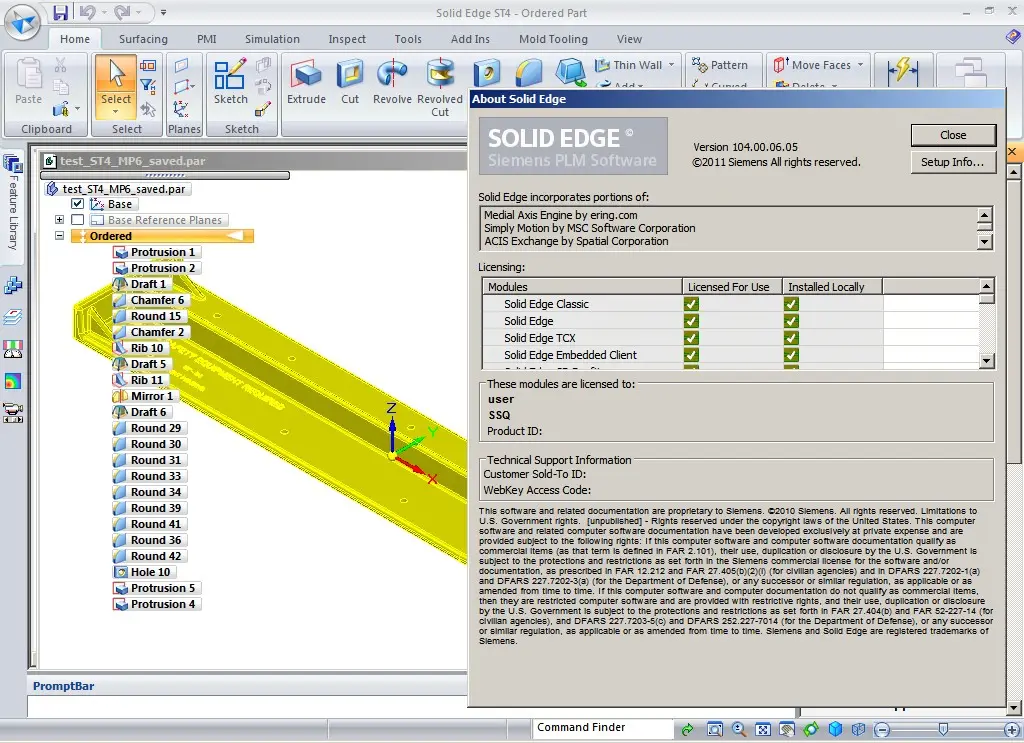Screen dimensions: 1024x743
Task: Switch to the PMI ribbon tab
Action: [x=206, y=39]
